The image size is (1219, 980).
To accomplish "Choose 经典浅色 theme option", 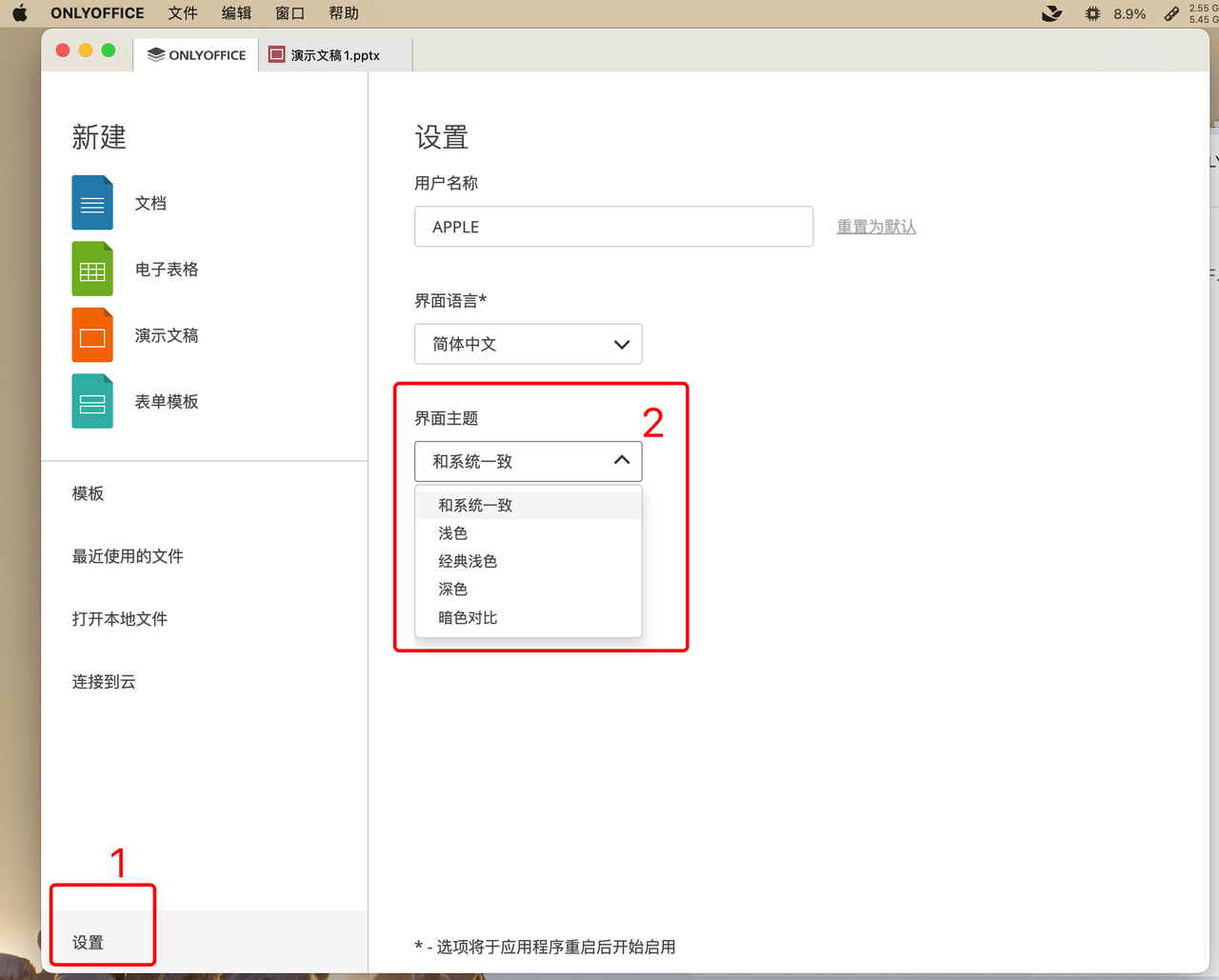I will pos(529,561).
